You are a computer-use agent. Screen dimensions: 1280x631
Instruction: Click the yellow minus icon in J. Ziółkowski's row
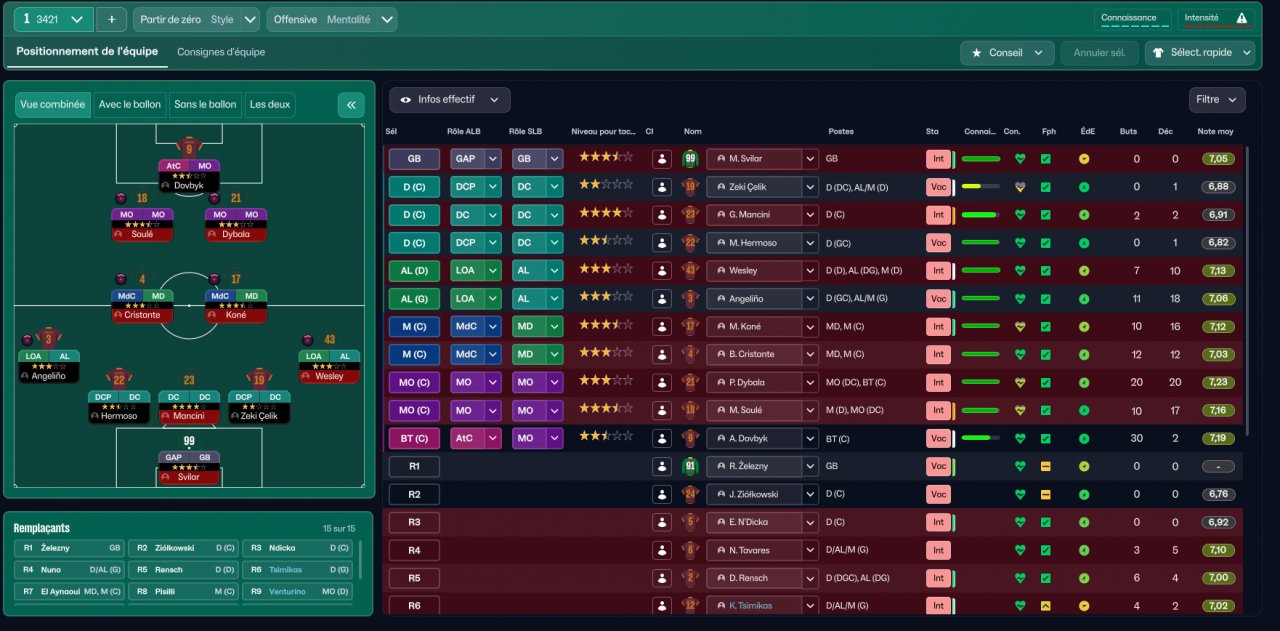coord(1046,494)
